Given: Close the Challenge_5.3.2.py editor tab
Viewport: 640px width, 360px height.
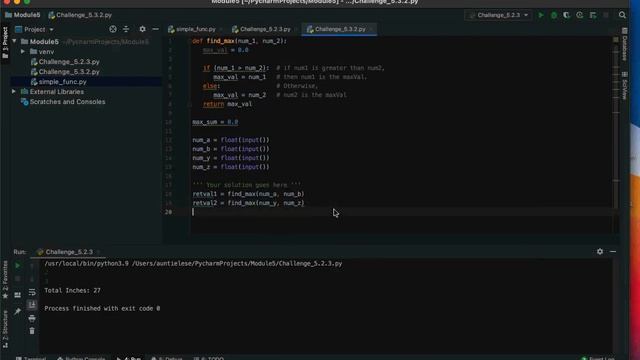Looking at the screenshot, I should [371, 29].
